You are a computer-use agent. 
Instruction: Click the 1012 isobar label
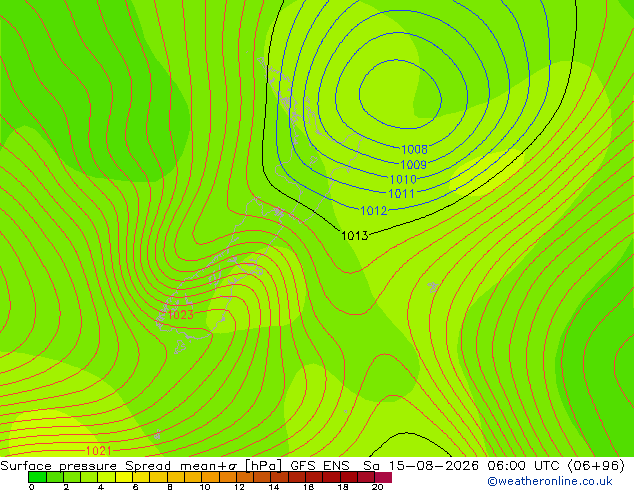click(374, 211)
